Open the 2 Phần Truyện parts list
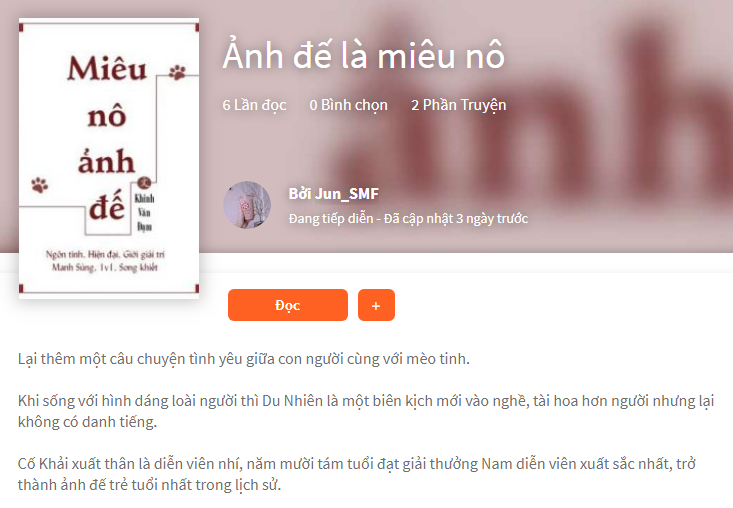Viewport: 733px width, 508px height. point(459,105)
